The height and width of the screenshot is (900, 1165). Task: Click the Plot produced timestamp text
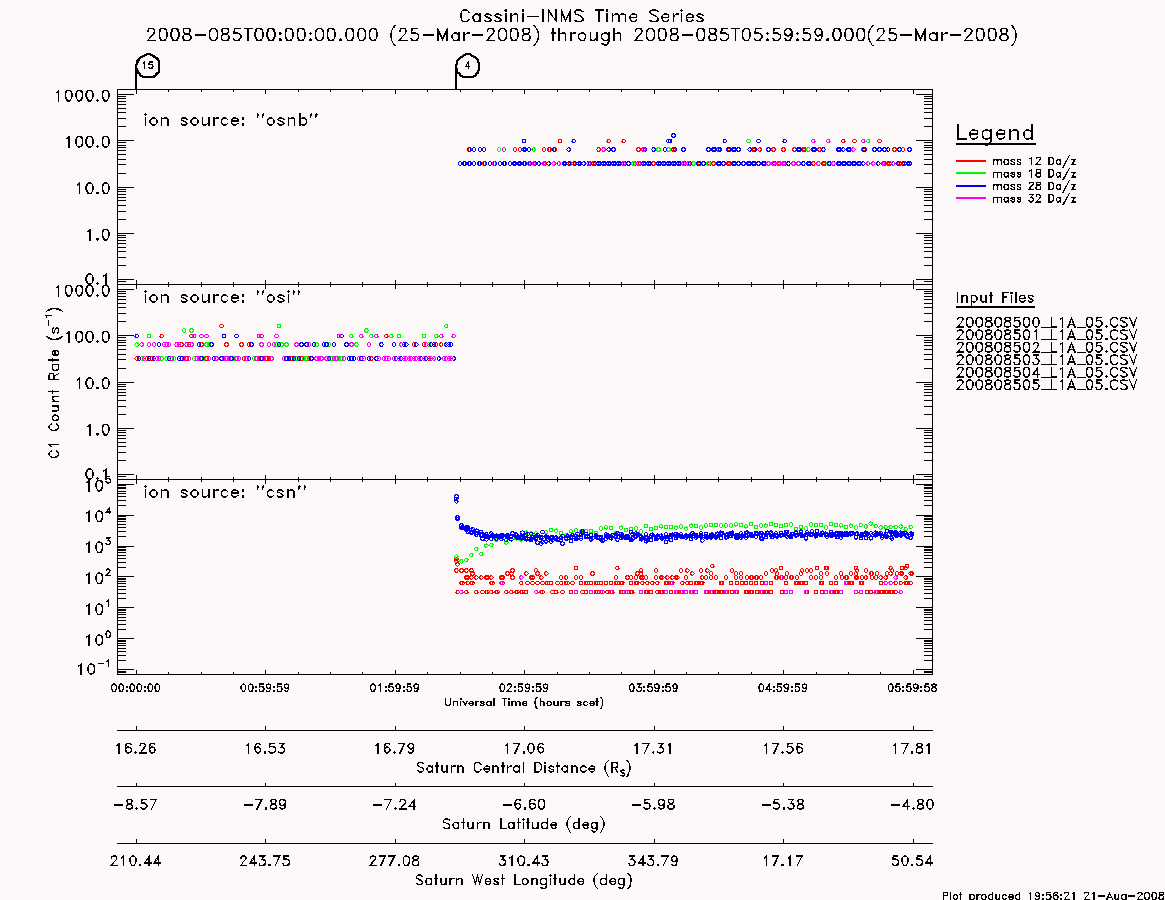pos(1053,896)
